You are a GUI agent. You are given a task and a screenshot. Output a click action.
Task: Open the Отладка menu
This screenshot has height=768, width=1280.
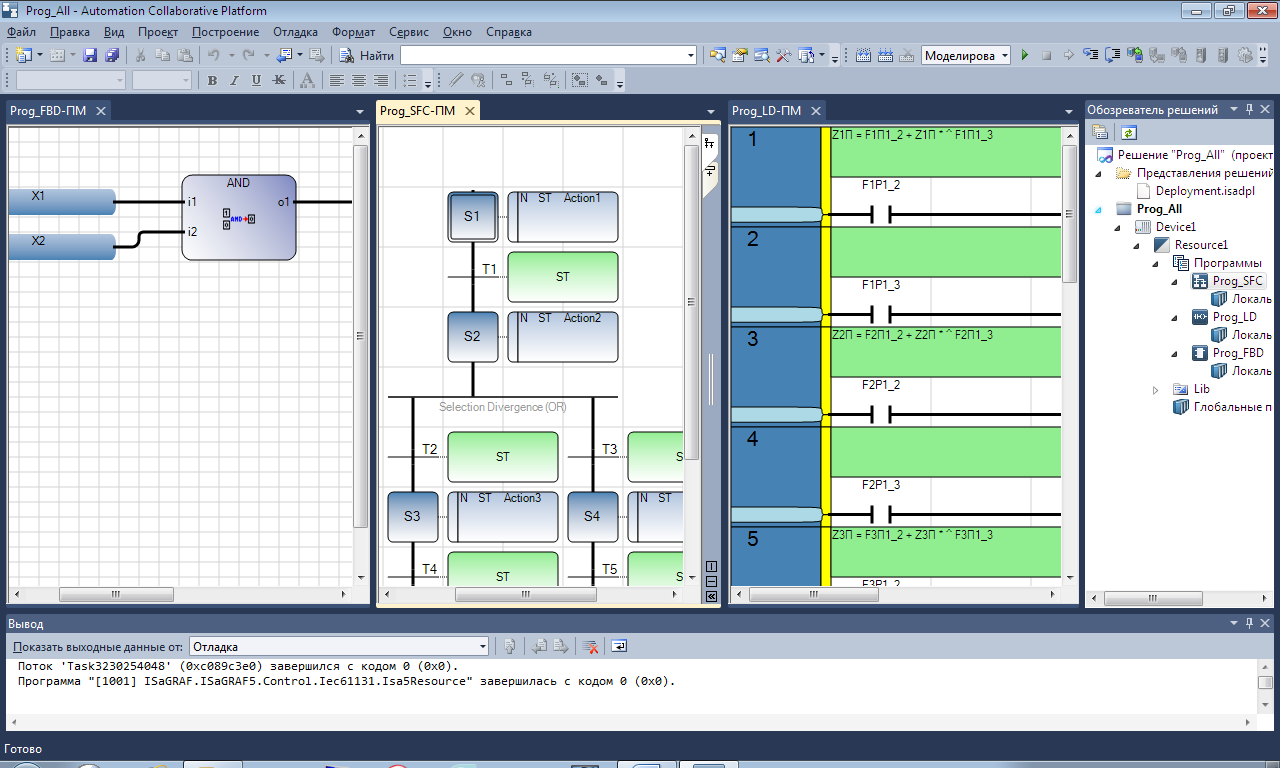(x=296, y=32)
